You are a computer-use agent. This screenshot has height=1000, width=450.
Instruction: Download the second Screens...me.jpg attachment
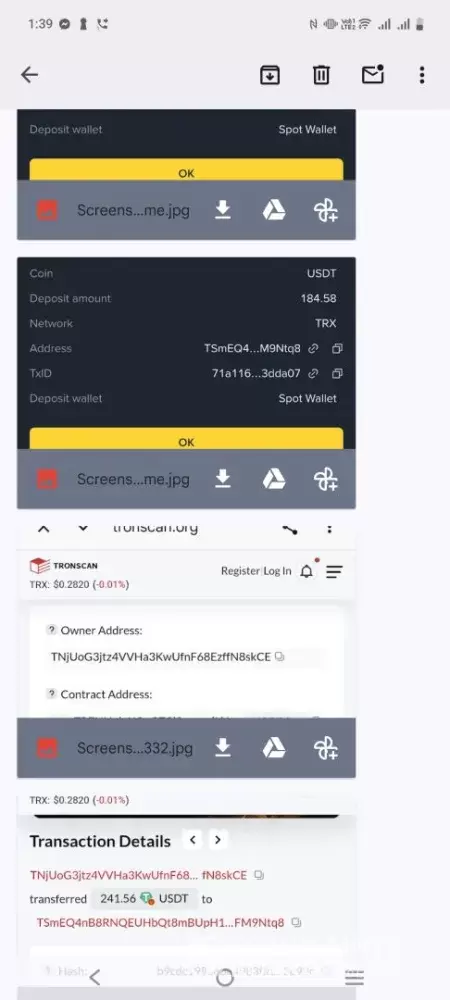coord(222,479)
